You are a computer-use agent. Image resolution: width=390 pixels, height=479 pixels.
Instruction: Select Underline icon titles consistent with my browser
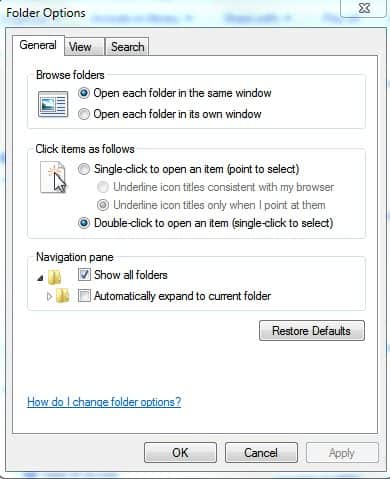[103, 187]
